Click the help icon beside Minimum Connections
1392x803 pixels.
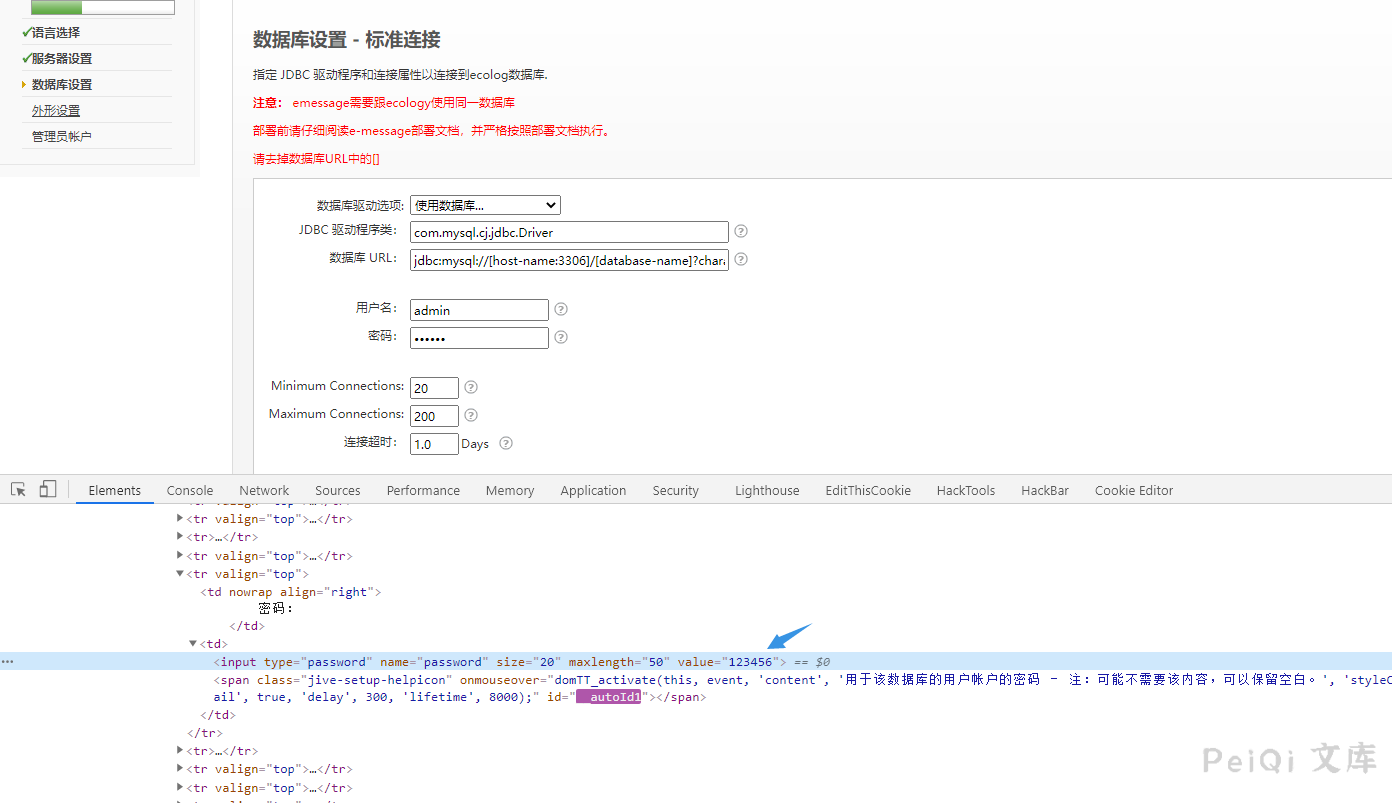click(470, 387)
